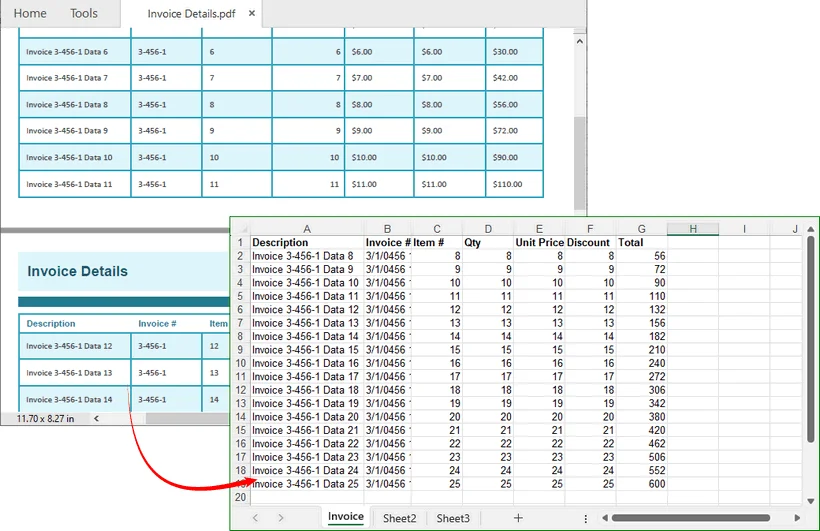Select the Invoice sheet tab
The height and width of the screenshot is (531, 820).
[x=346, y=516]
